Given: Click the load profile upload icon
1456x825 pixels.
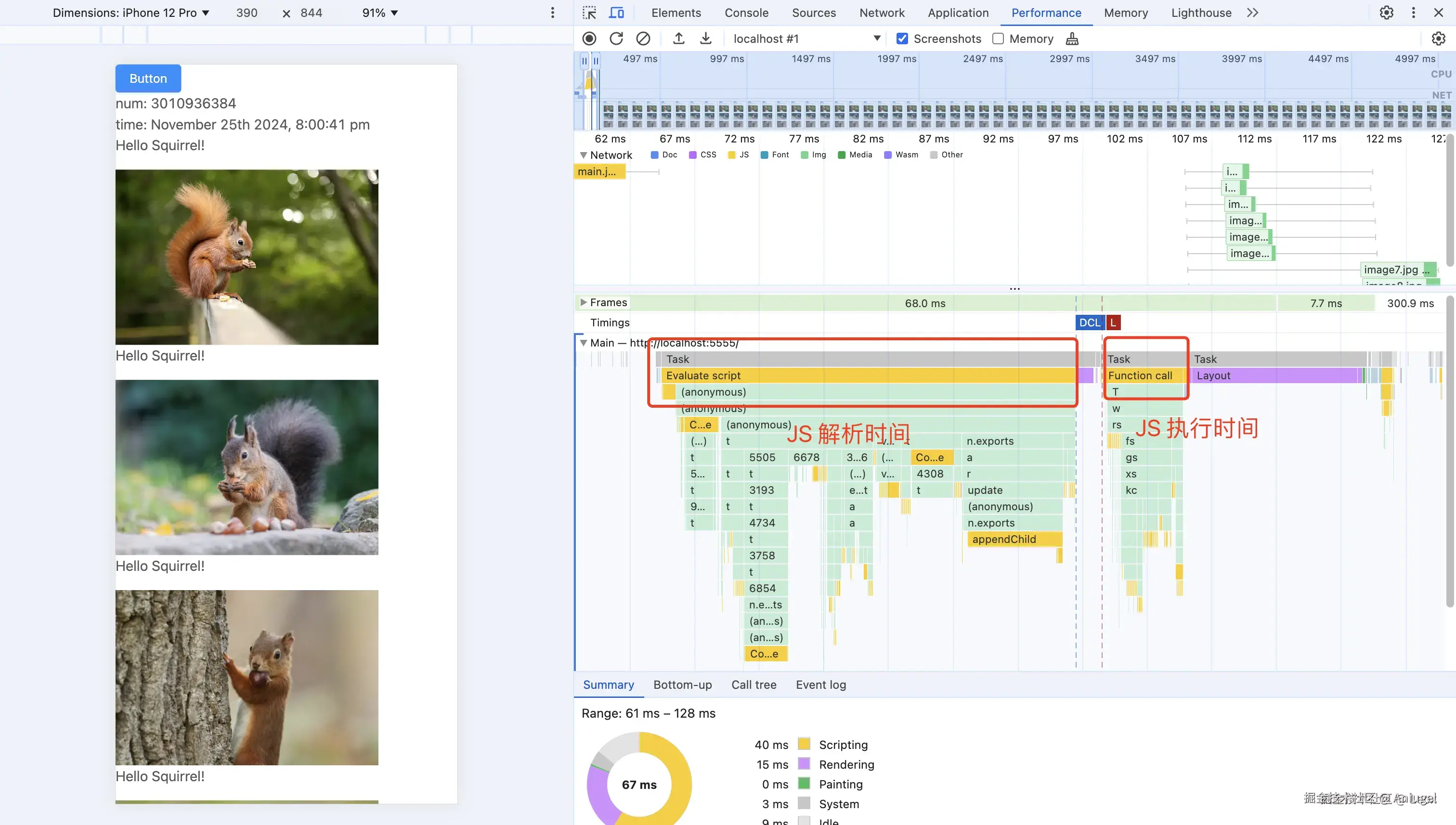Looking at the screenshot, I should 678,39.
